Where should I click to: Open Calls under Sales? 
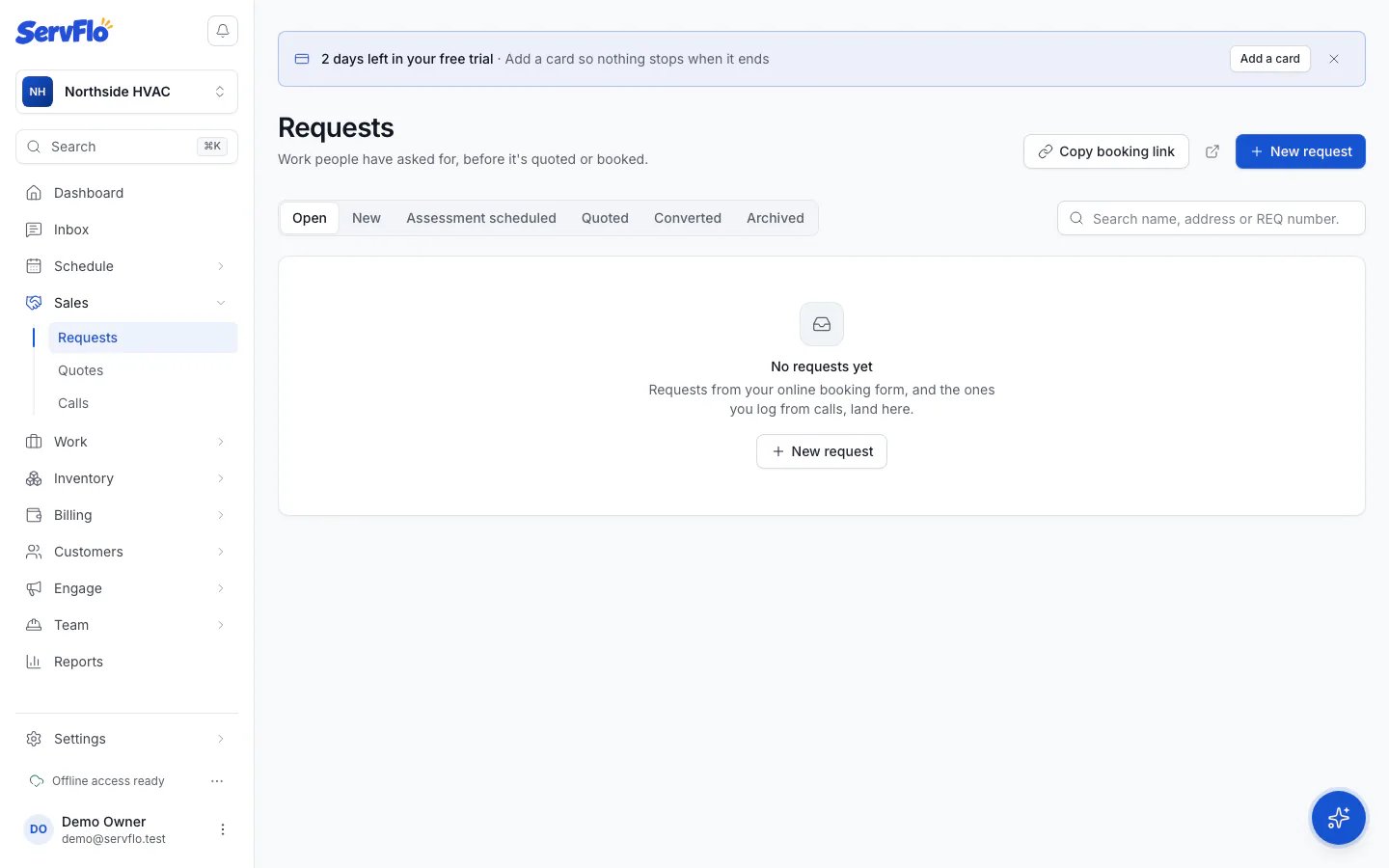coord(143,403)
